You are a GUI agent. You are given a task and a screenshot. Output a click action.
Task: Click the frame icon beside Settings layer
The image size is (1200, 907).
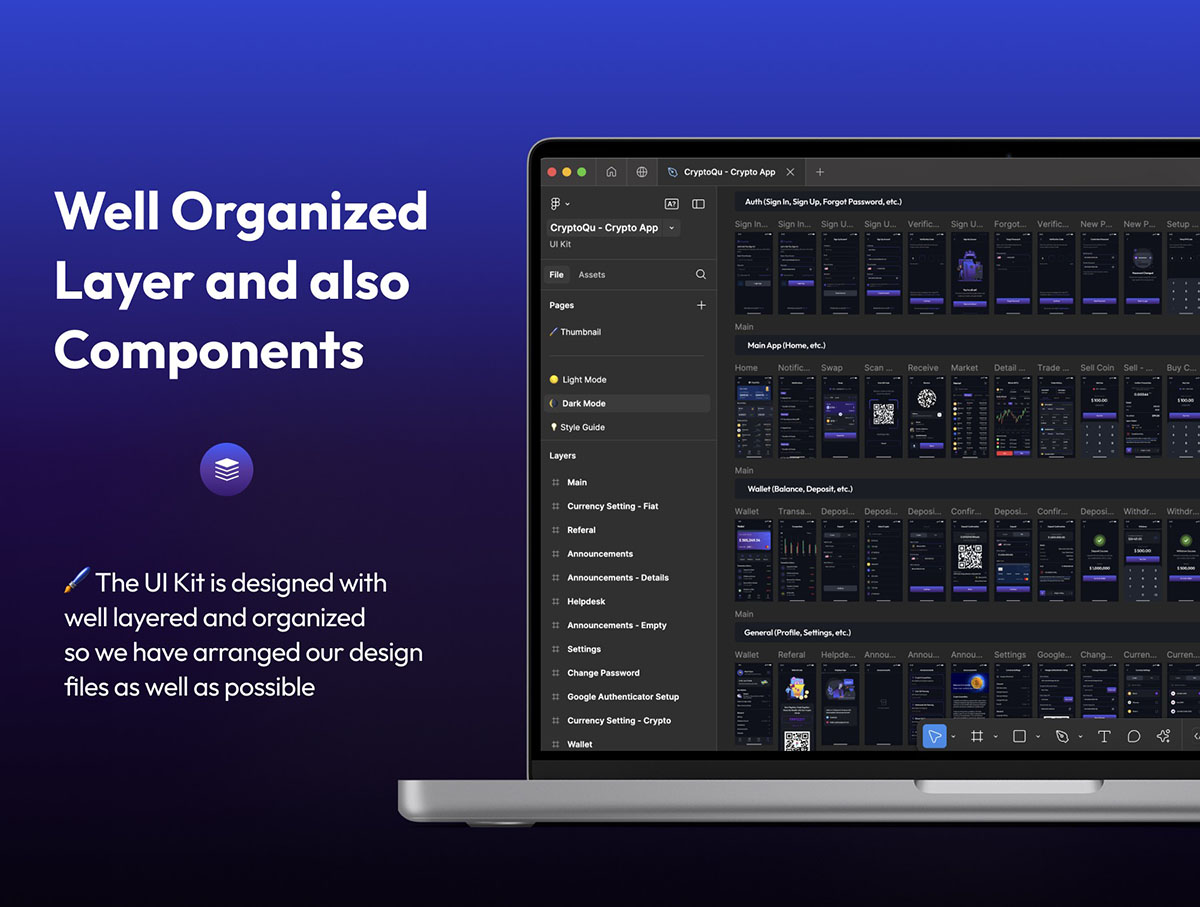pyautogui.click(x=556, y=649)
